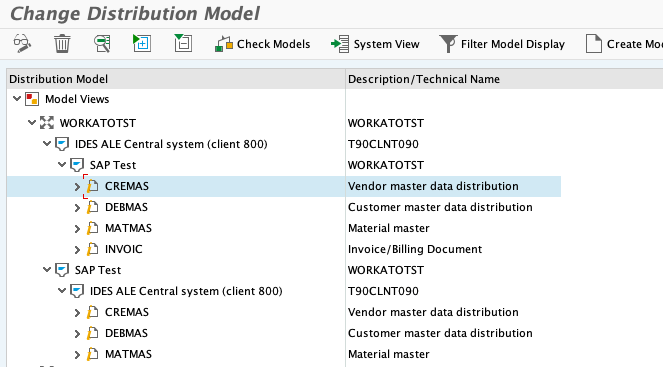
Task: Click the System View arrow icon
Action: 340,44
